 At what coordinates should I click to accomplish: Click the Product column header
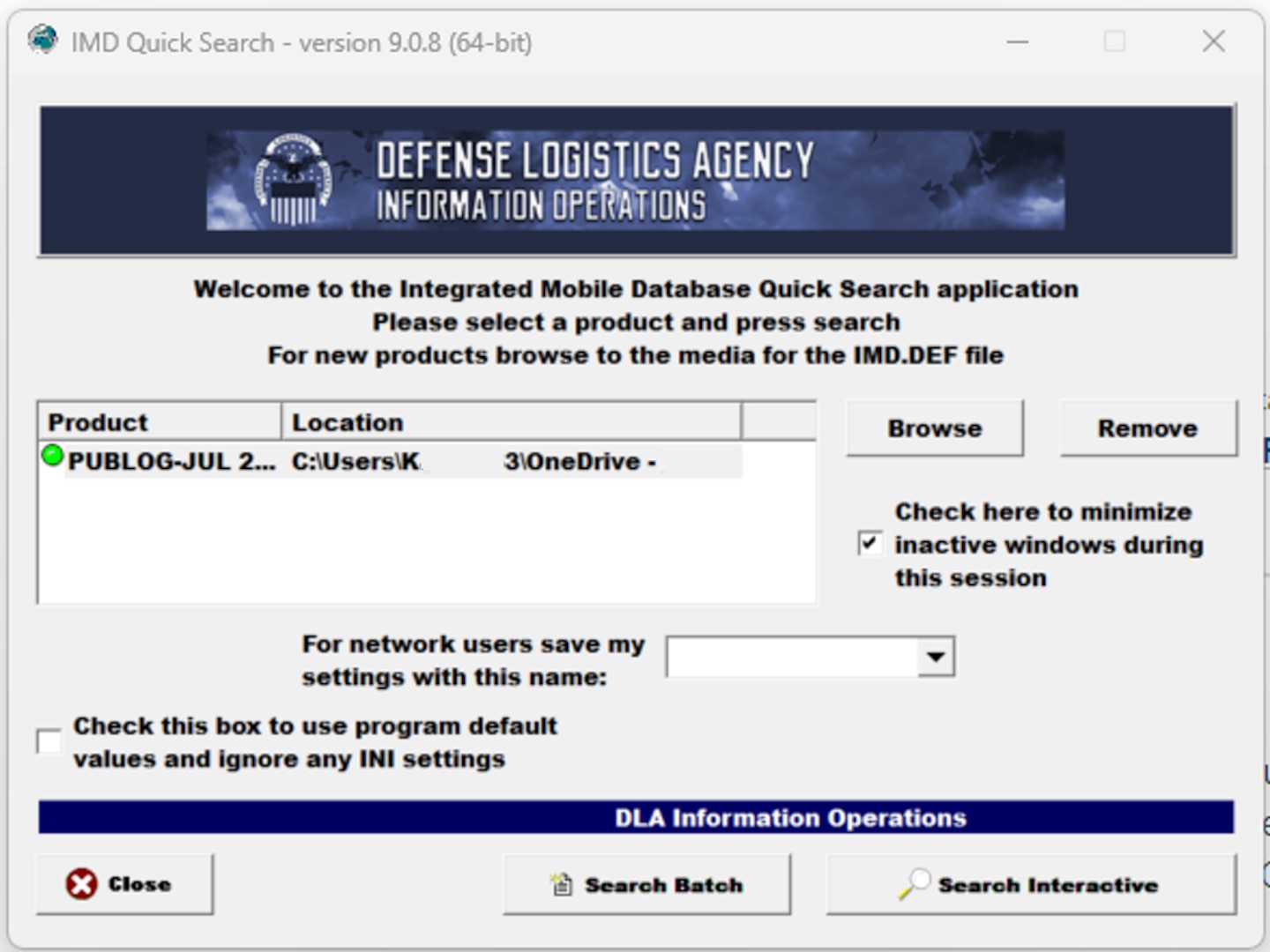160,422
